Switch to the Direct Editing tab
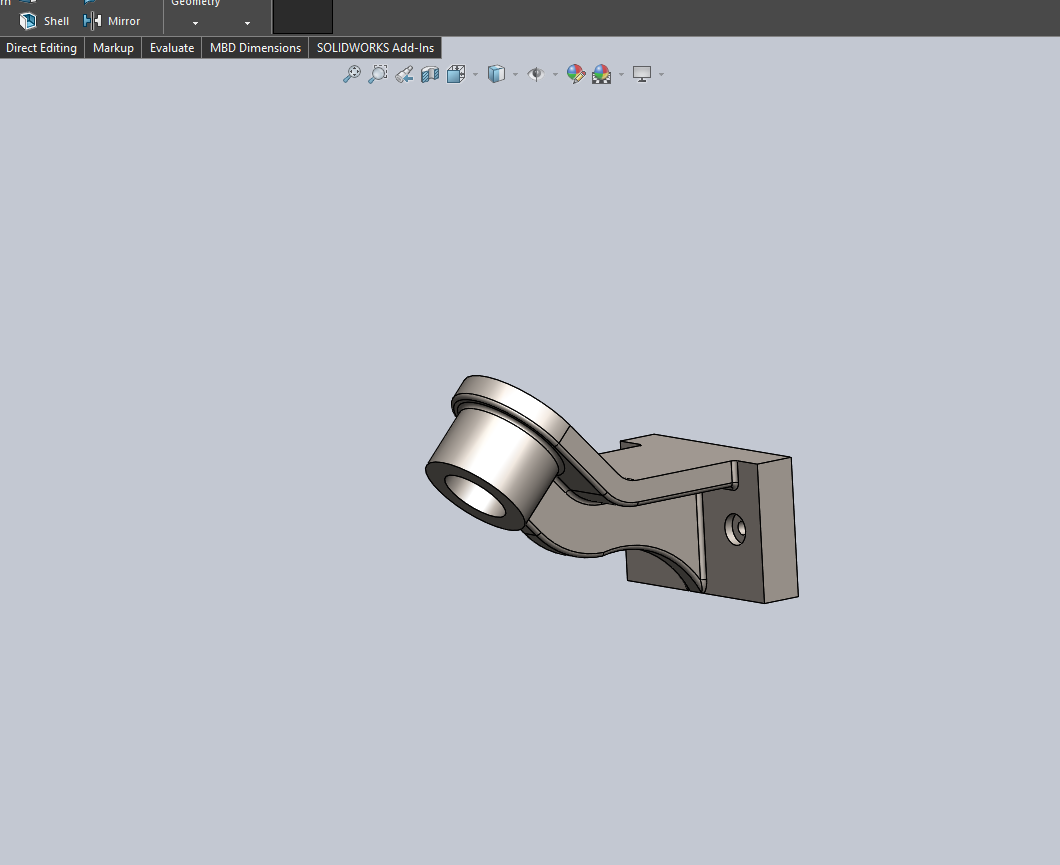 click(41, 47)
